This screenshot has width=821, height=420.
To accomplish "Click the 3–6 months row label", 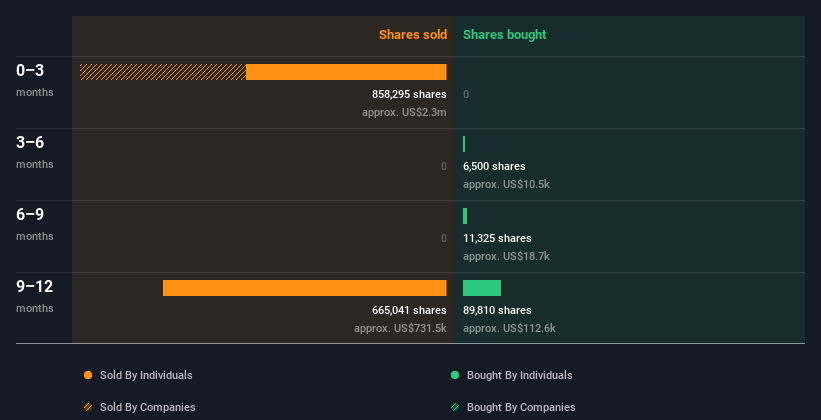I will (35, 152).
